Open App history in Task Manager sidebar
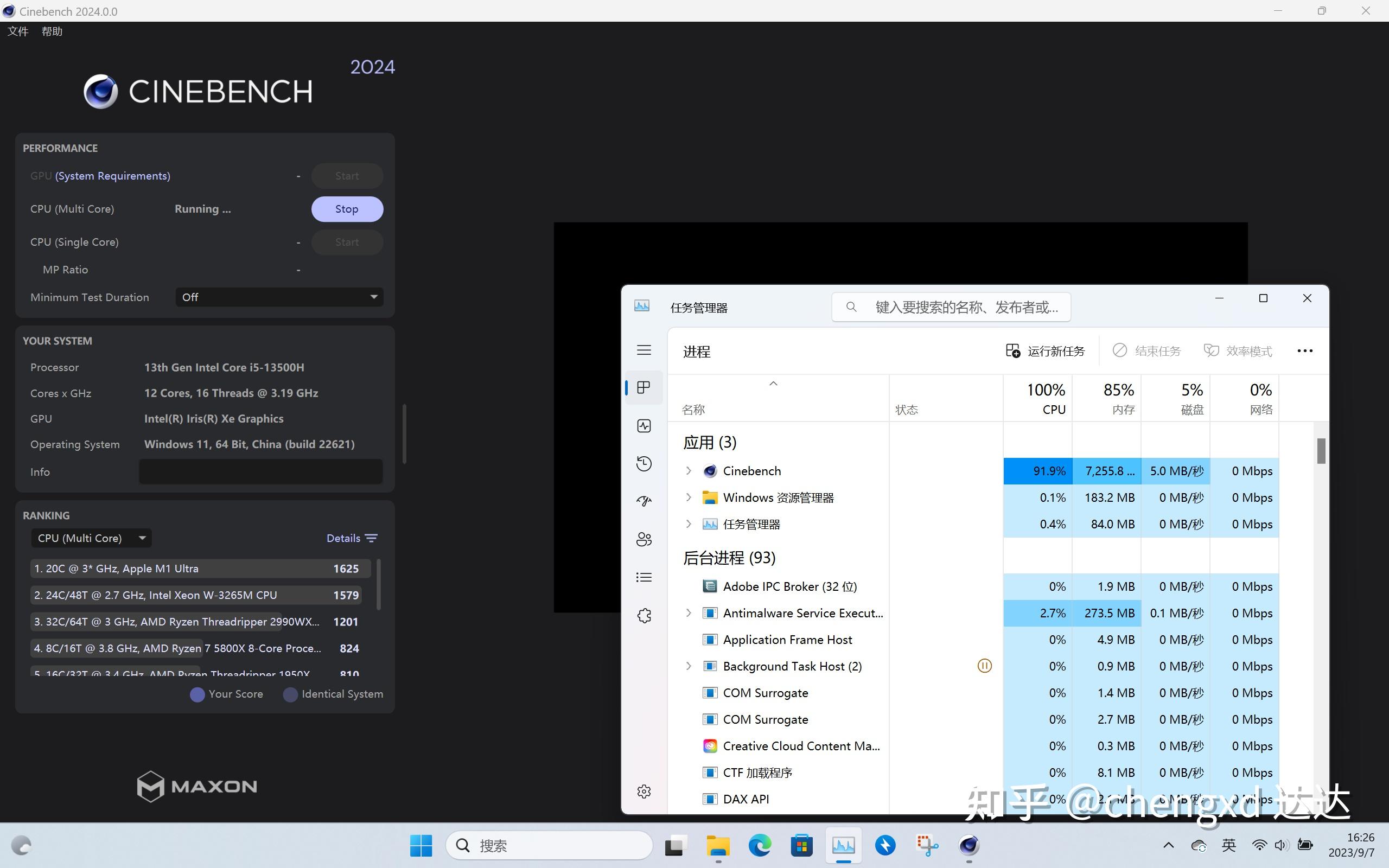The height and width of the screenshot is (868, 1389). (x=644, y=463)
